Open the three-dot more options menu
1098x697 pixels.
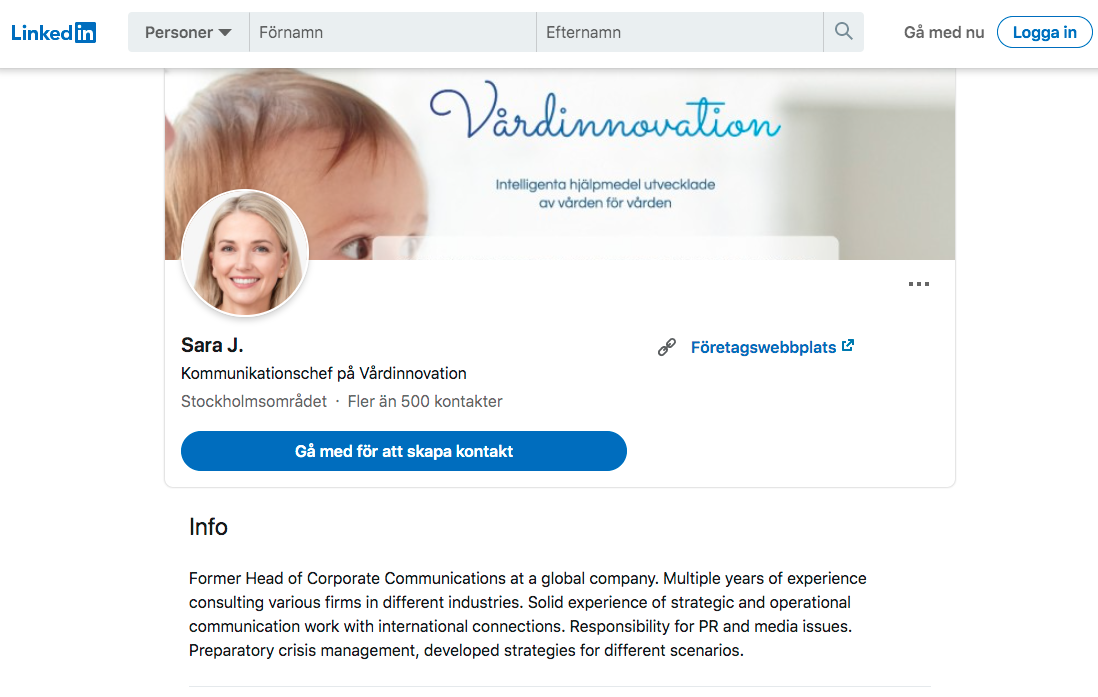click(918, 284)
